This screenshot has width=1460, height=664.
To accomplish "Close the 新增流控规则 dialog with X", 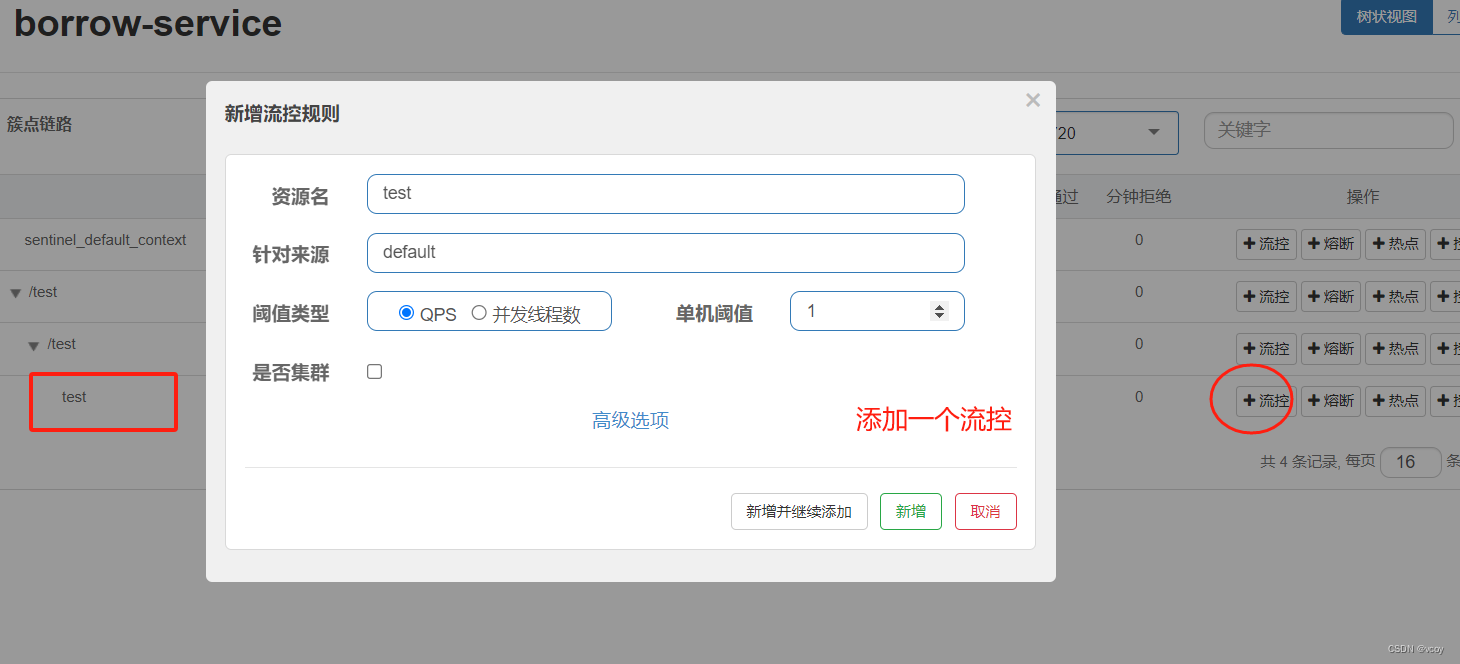I will coord(1033,100).
